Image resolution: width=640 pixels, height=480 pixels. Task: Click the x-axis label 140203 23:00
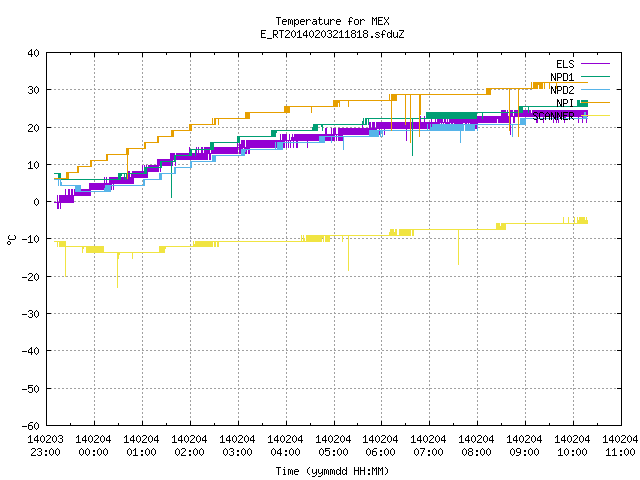45,446
